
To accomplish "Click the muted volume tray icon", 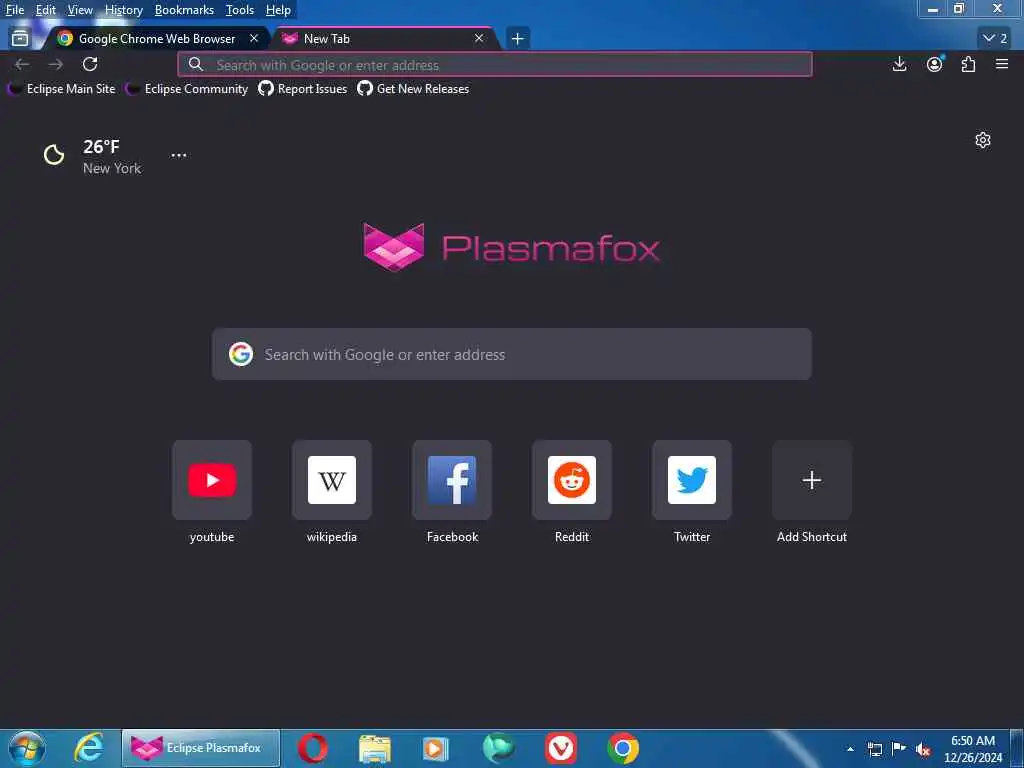I will pyautogui.click(x=923, y=750).
